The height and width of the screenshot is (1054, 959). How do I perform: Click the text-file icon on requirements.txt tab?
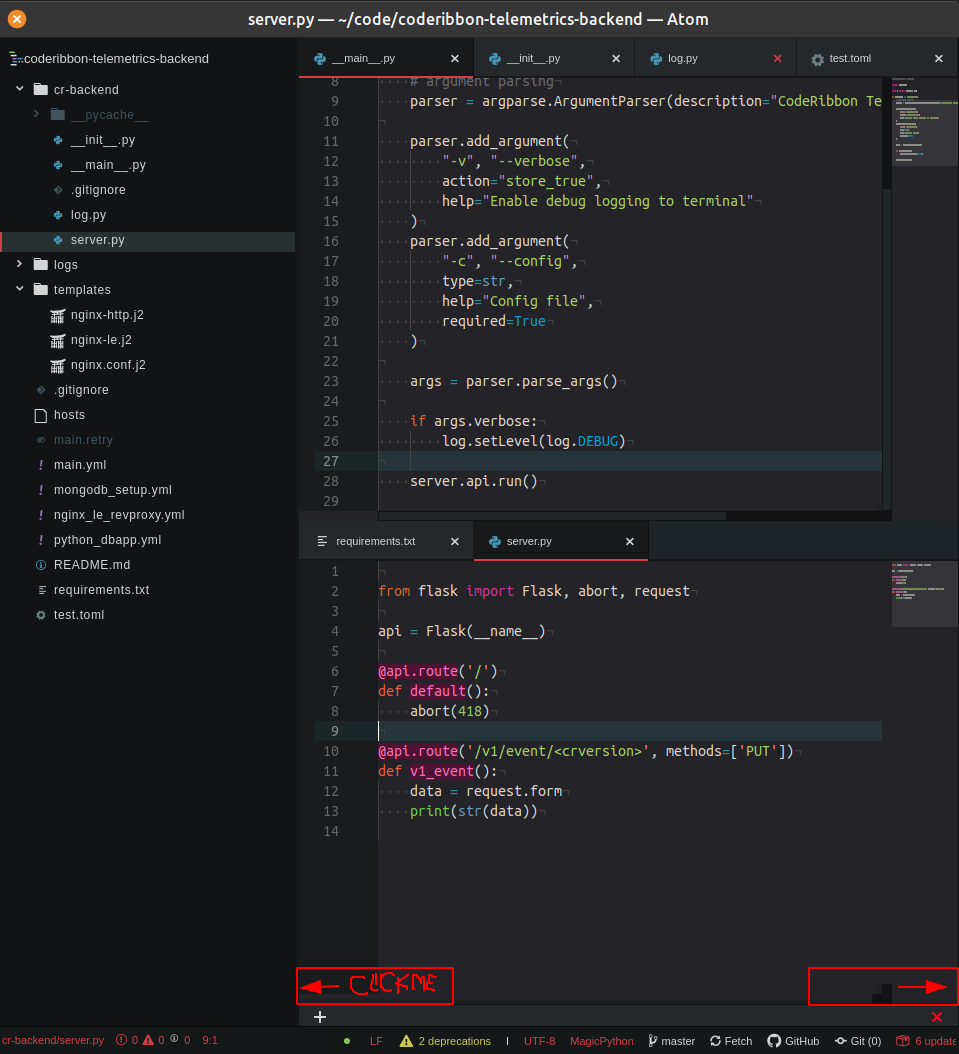click(323, 541)
